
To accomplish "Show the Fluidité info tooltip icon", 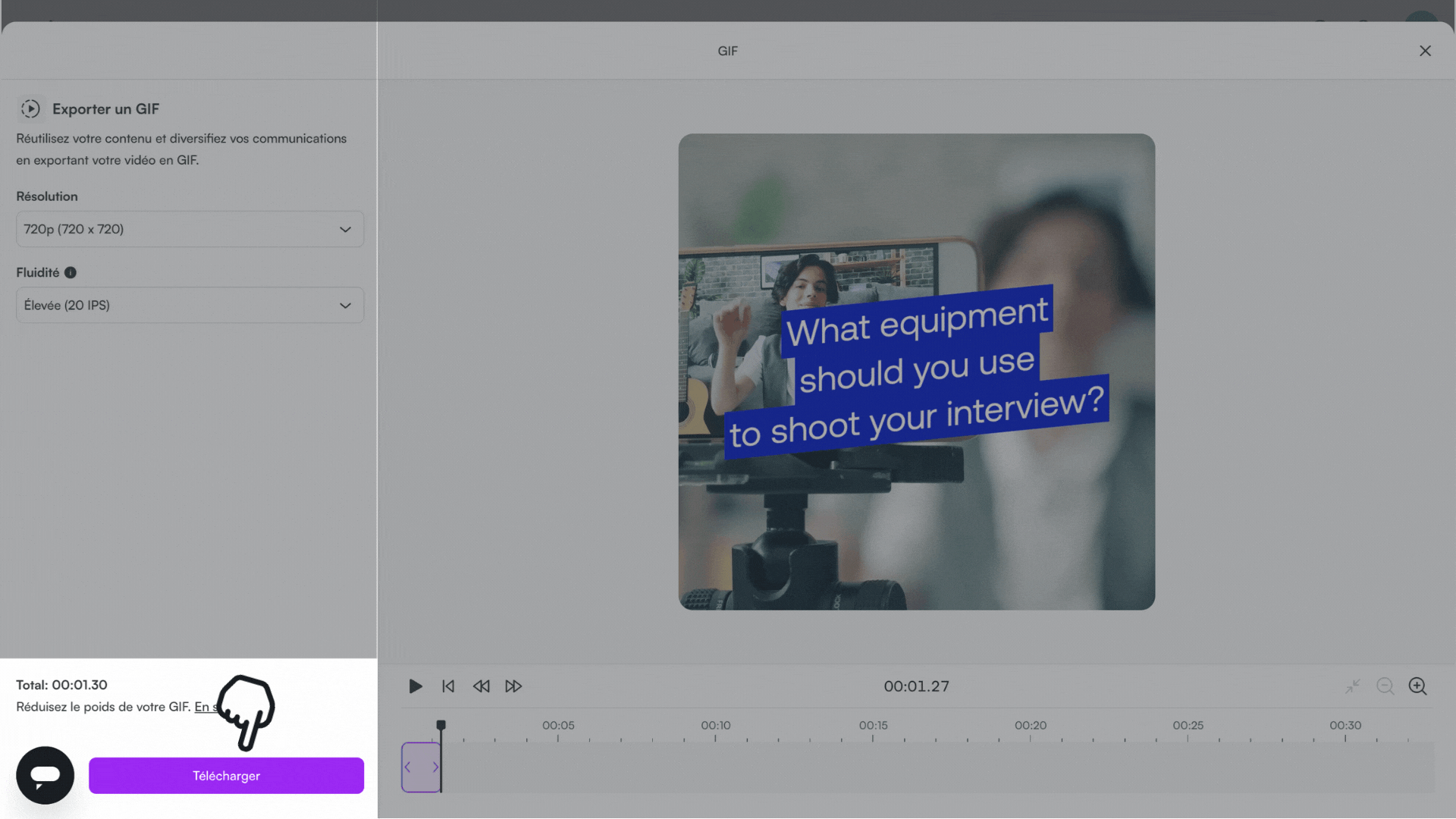I will (x=71, y=273).
